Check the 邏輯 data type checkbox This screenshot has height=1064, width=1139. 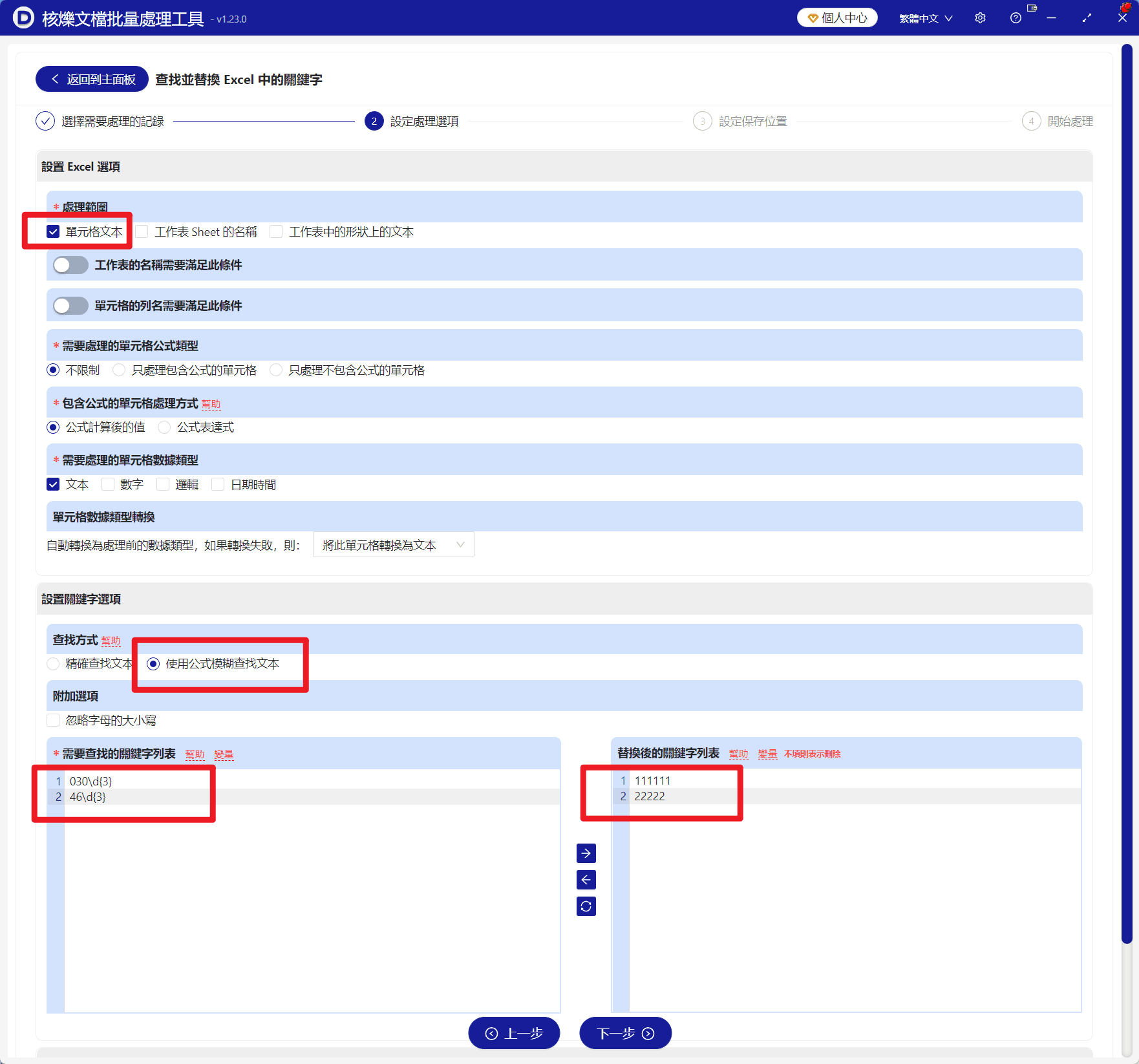click(163, 484)
